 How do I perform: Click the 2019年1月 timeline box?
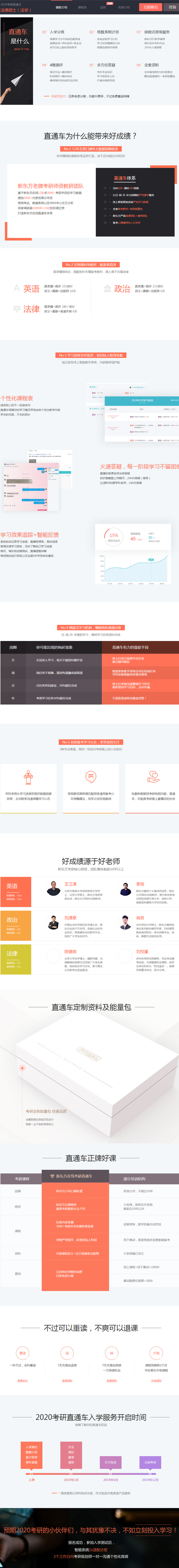(x=71, y=1455)
